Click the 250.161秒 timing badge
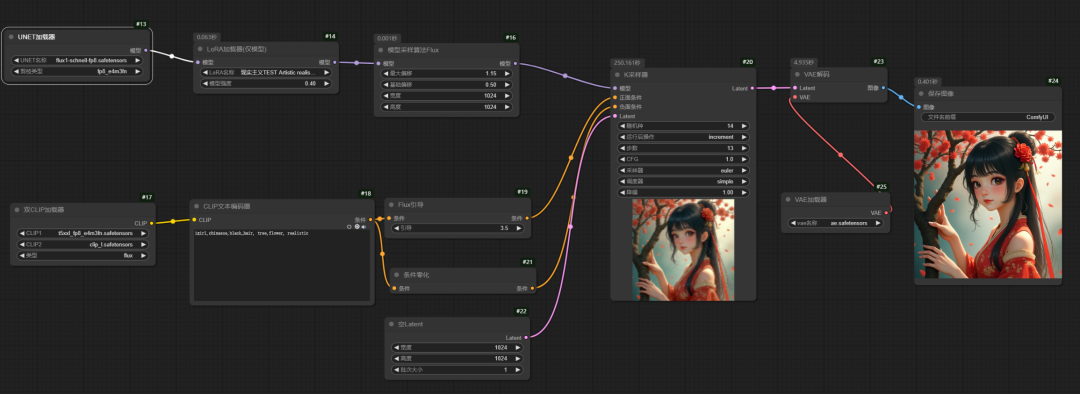The width and height of the screenshot is (1080, 394). point(627,62)
